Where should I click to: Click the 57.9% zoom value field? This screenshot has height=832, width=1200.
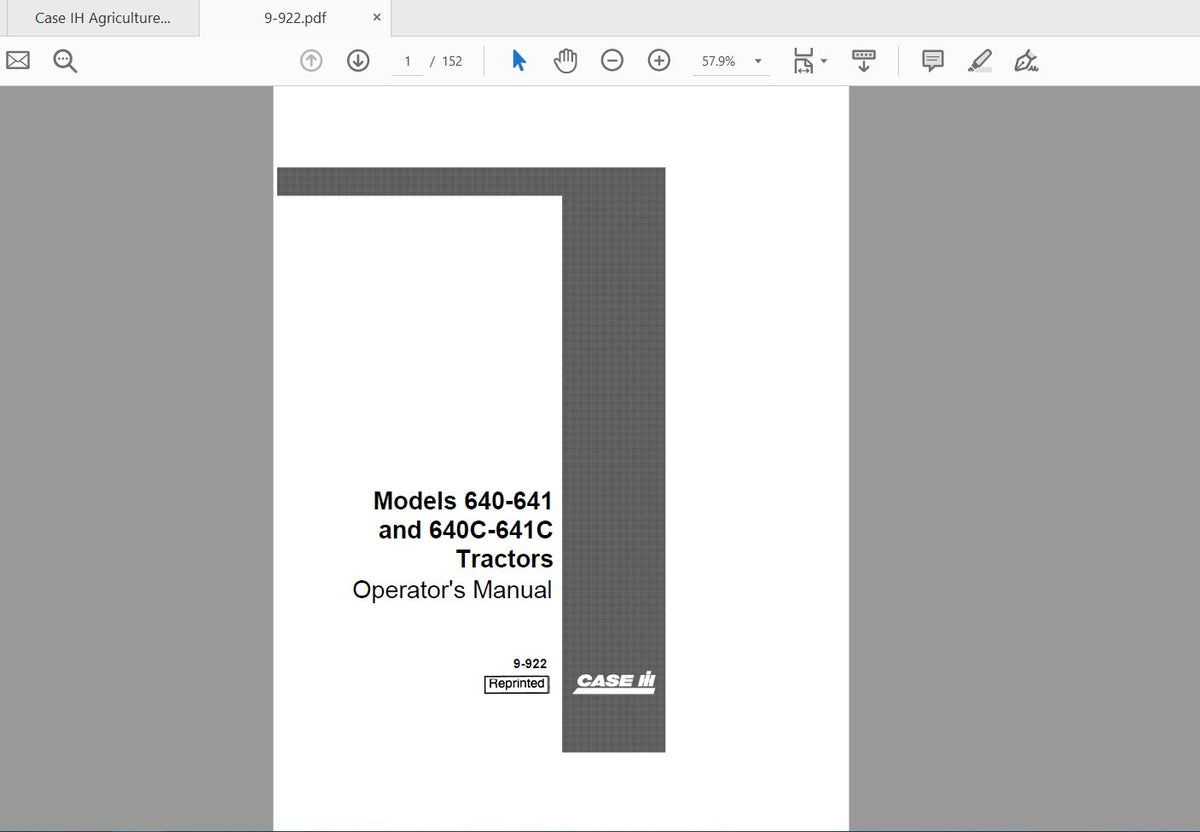[719, 61]
